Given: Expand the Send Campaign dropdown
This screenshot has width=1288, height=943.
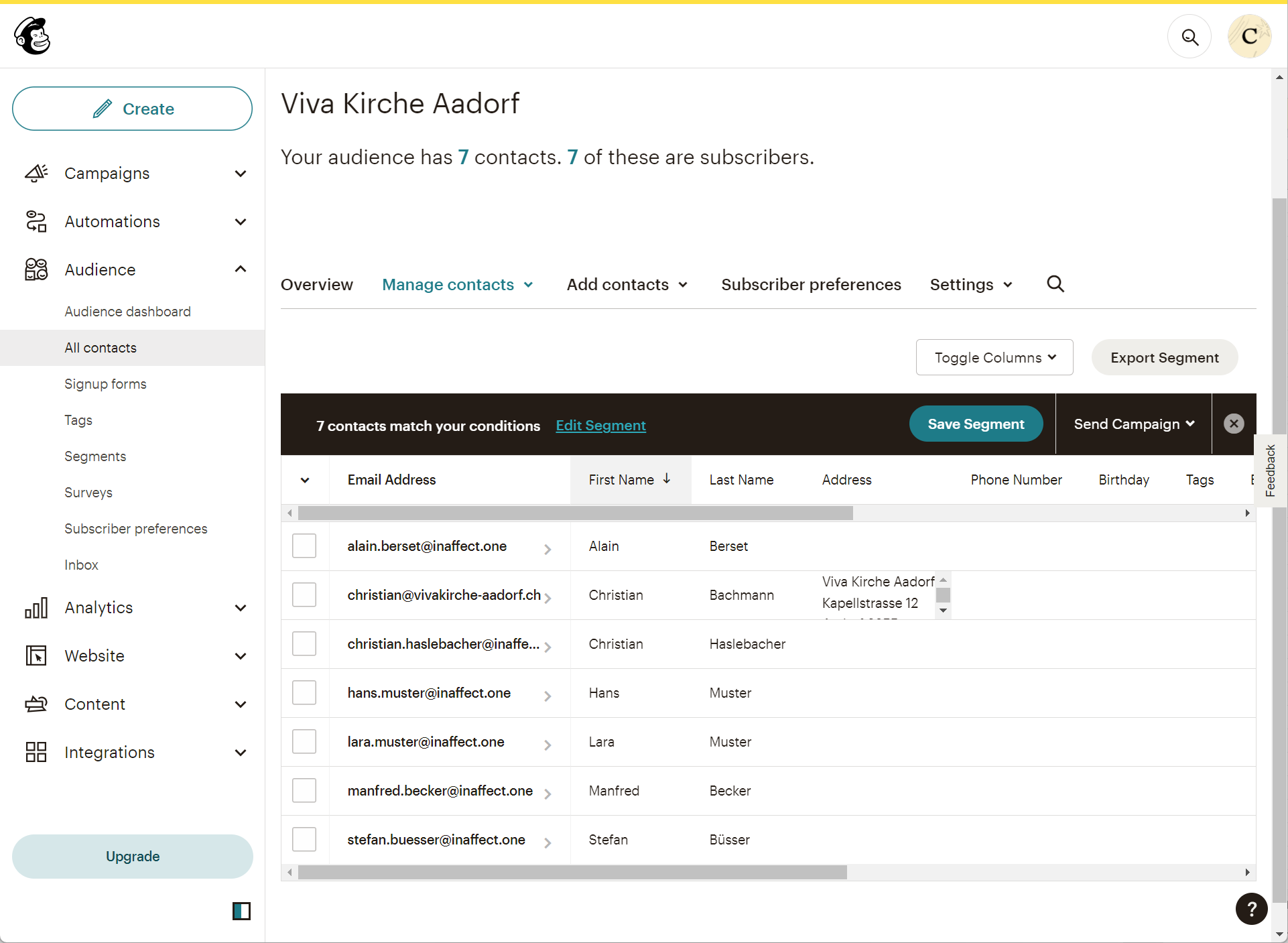Looking at the screenshot, I should (1134, 424).
